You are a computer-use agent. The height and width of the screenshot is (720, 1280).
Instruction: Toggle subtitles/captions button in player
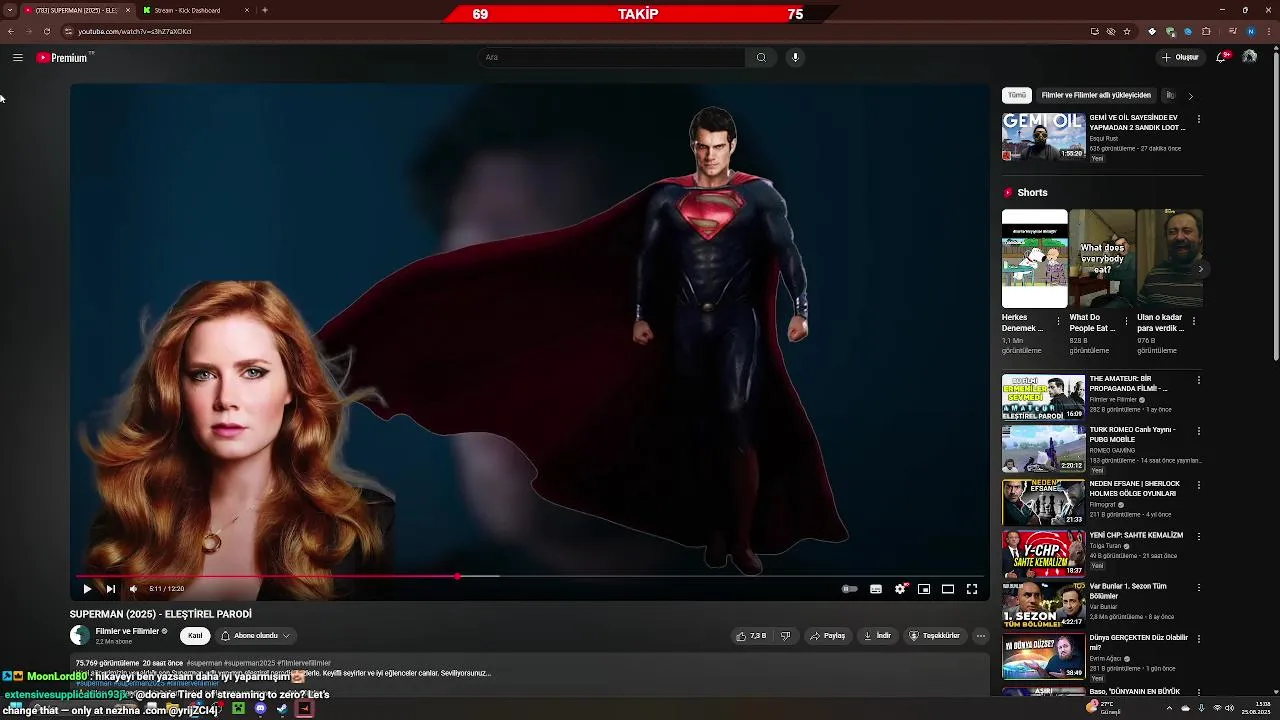pyautogui.click(x=876, y=589)
